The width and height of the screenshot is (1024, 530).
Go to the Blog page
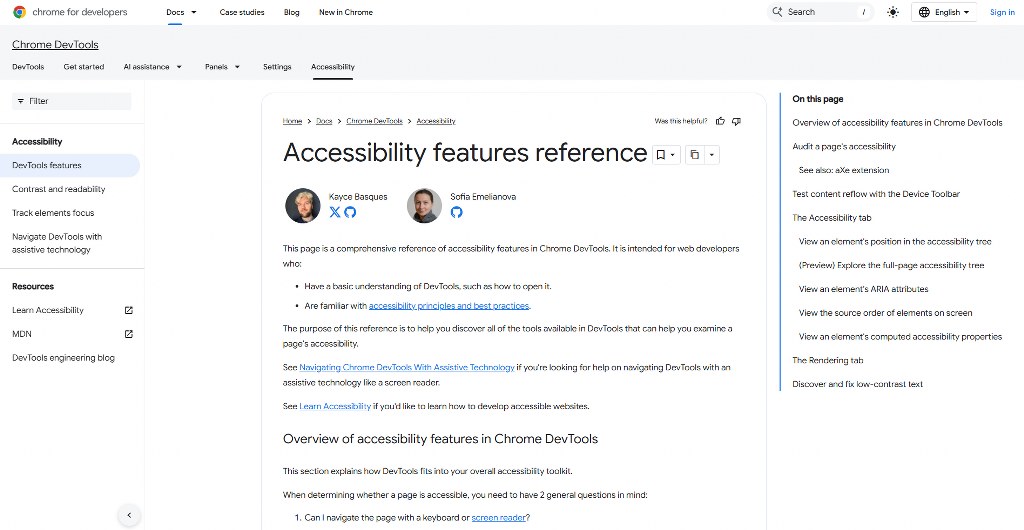click(291, 12)
